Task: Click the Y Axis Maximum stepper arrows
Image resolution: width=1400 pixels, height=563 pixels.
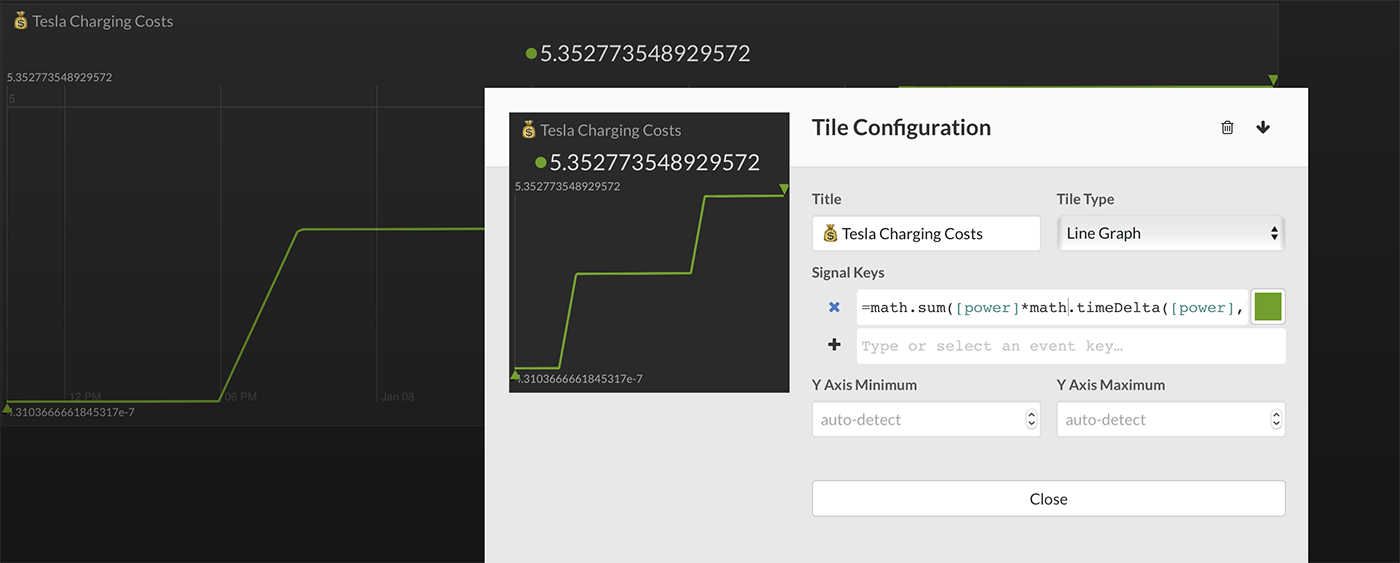Action: click(x=1275, y=420)
